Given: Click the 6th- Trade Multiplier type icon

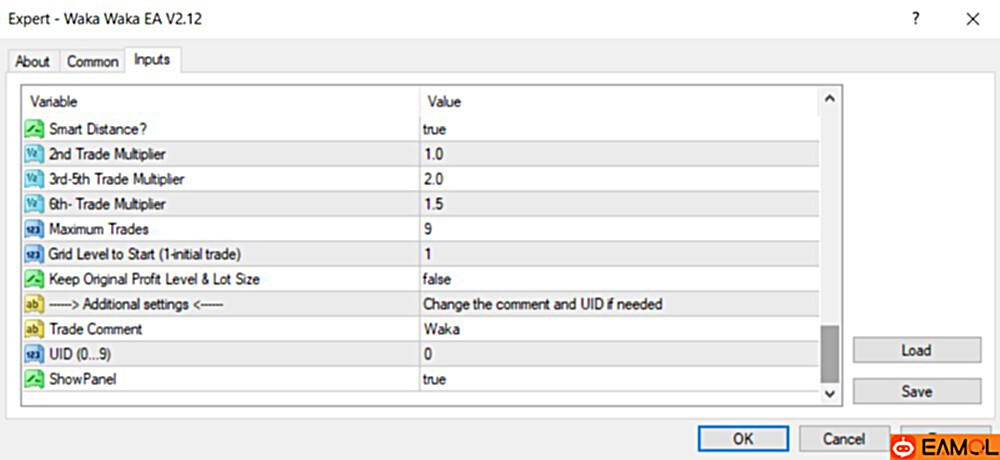Looking at the screenshot, I should click(x=33, y=204).
